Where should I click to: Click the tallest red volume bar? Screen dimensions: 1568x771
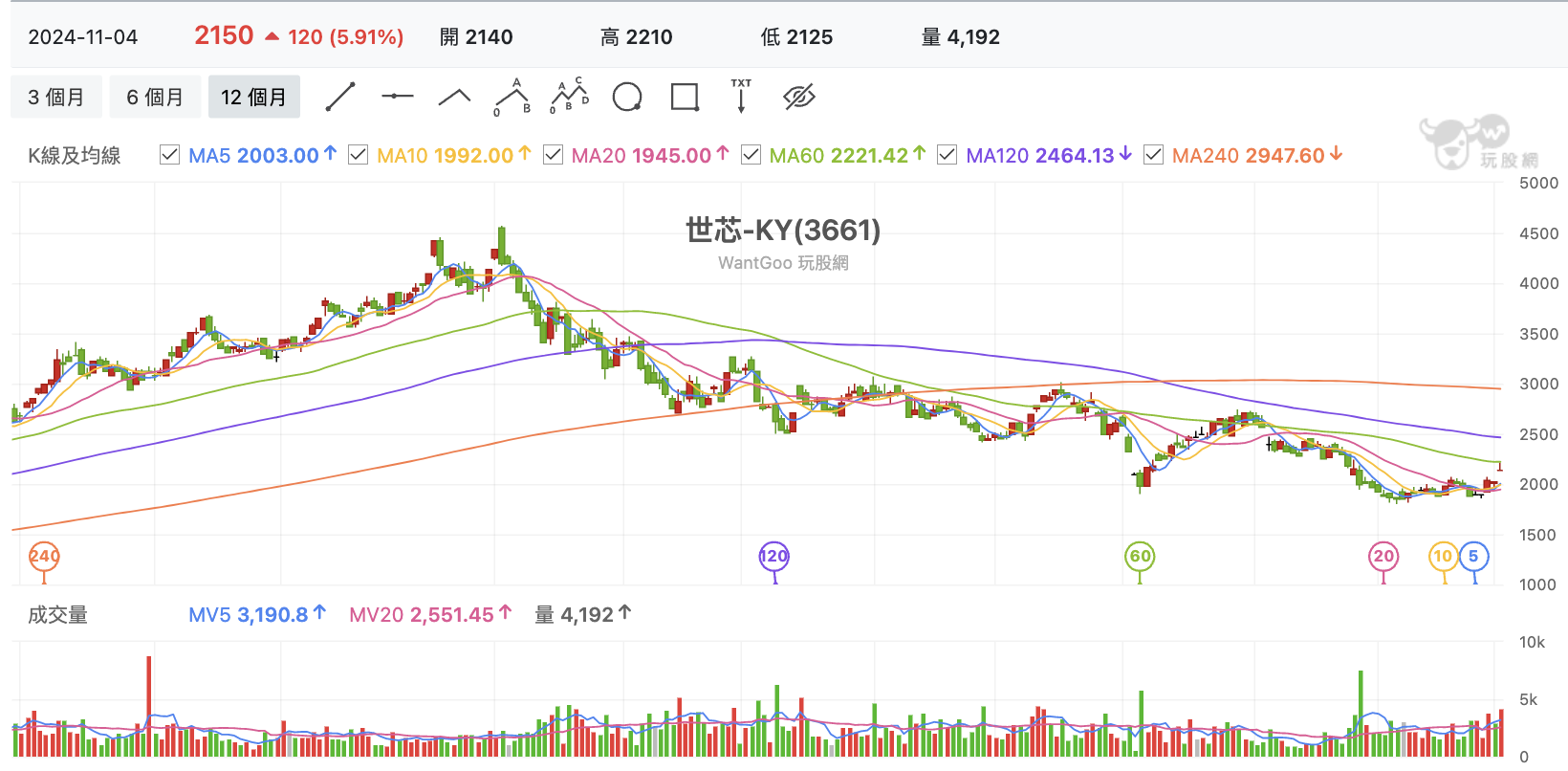149,706
